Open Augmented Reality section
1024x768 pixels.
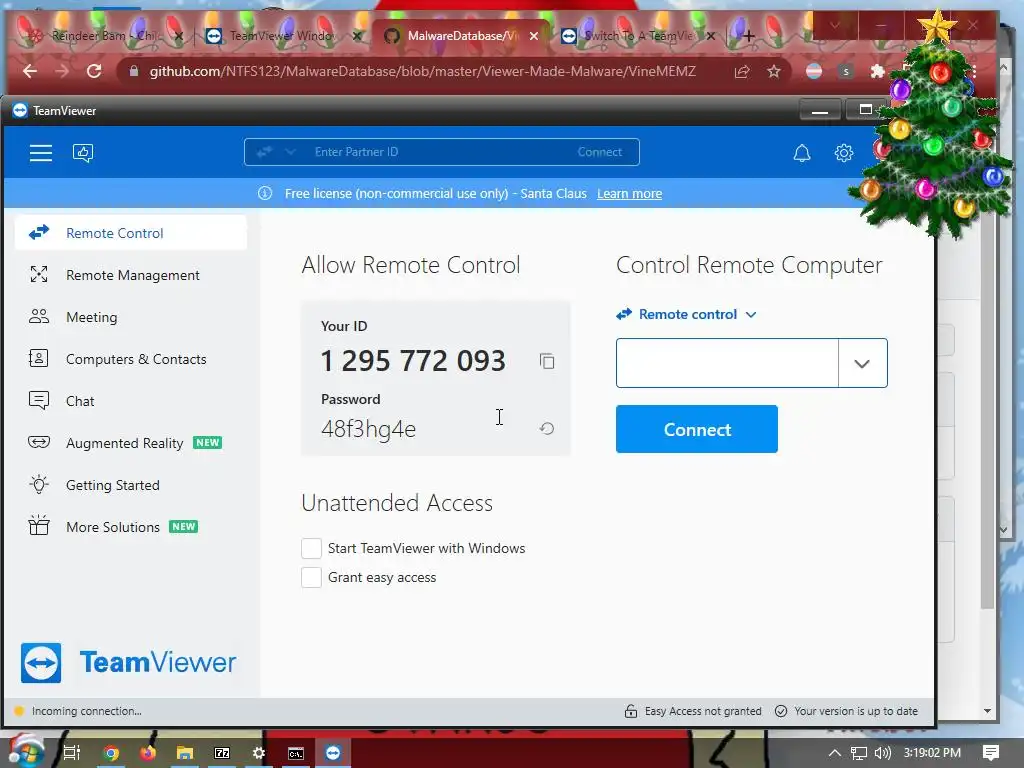[x=131, y=443]
